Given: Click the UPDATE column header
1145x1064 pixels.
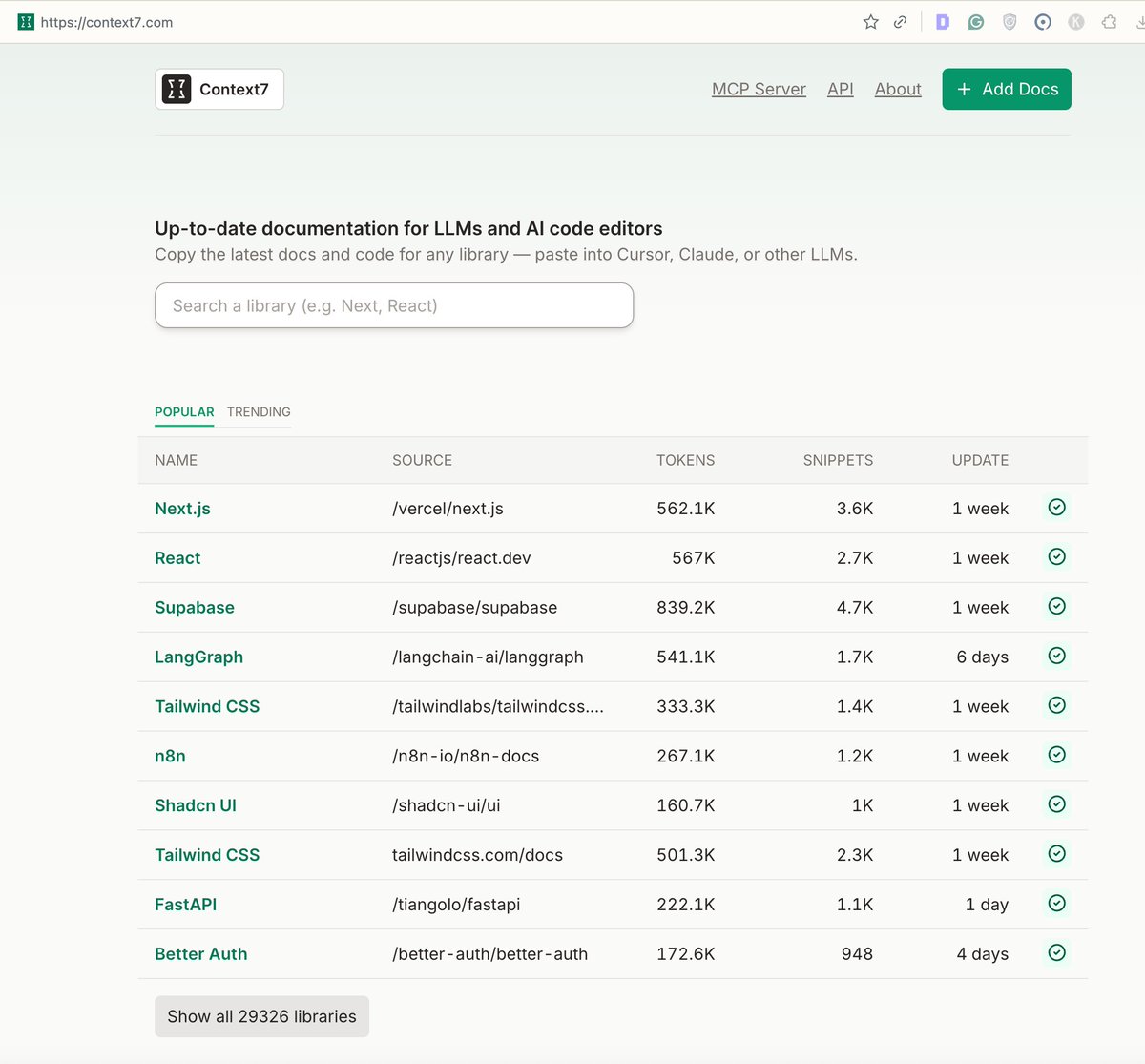Looking at the screenshot, I should click(980, 460).
